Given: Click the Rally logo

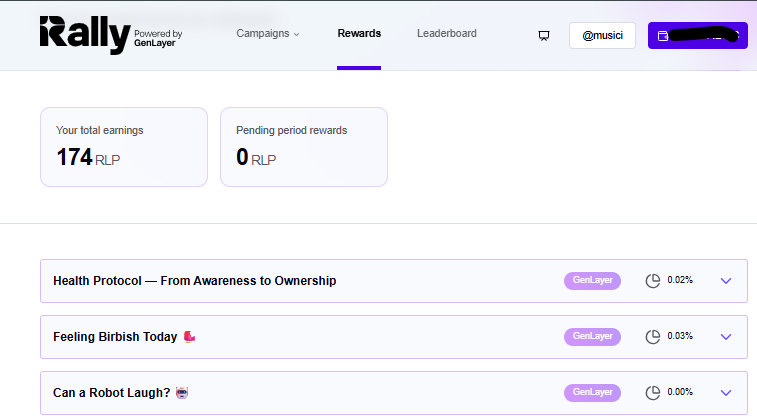Looking at the screenshot, I should (x=85, y=35).
